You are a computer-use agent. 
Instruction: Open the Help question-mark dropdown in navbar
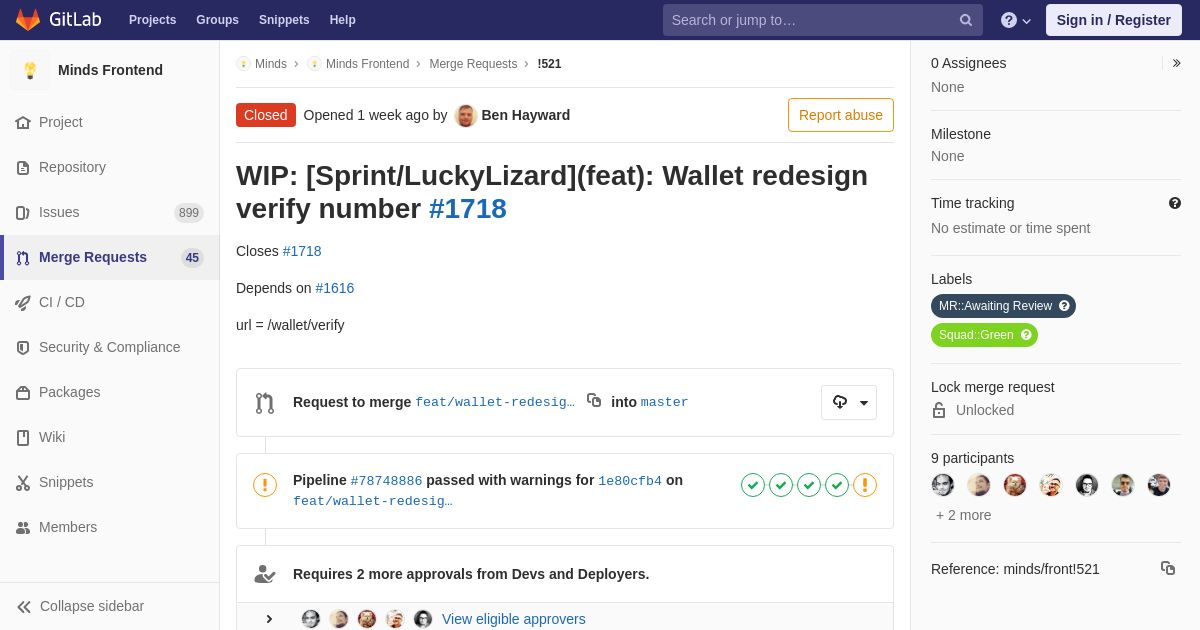(x=1015, y=20)
